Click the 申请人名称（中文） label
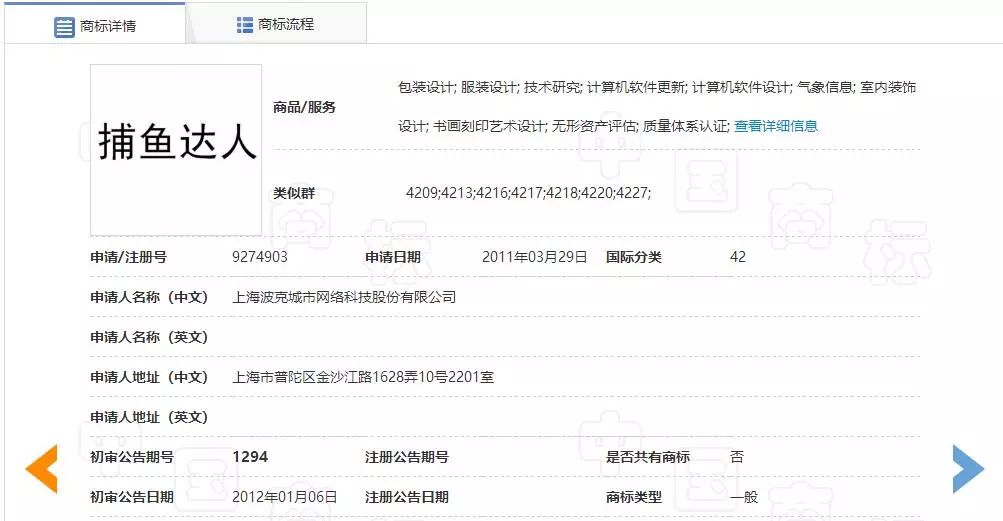The width and height of the screenshot is (1003, 521). click(150, 297)
